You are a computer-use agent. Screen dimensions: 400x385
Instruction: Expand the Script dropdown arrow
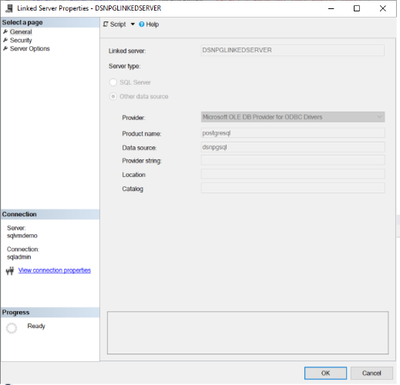tap(132, 24)
